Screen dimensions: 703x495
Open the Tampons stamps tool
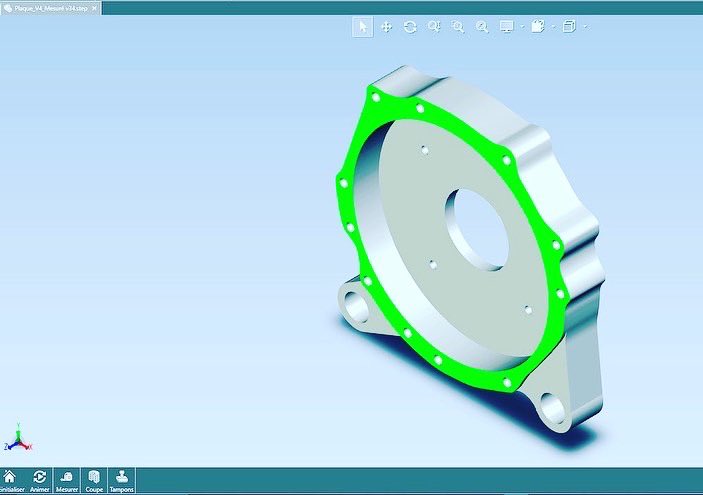(122, 481)
